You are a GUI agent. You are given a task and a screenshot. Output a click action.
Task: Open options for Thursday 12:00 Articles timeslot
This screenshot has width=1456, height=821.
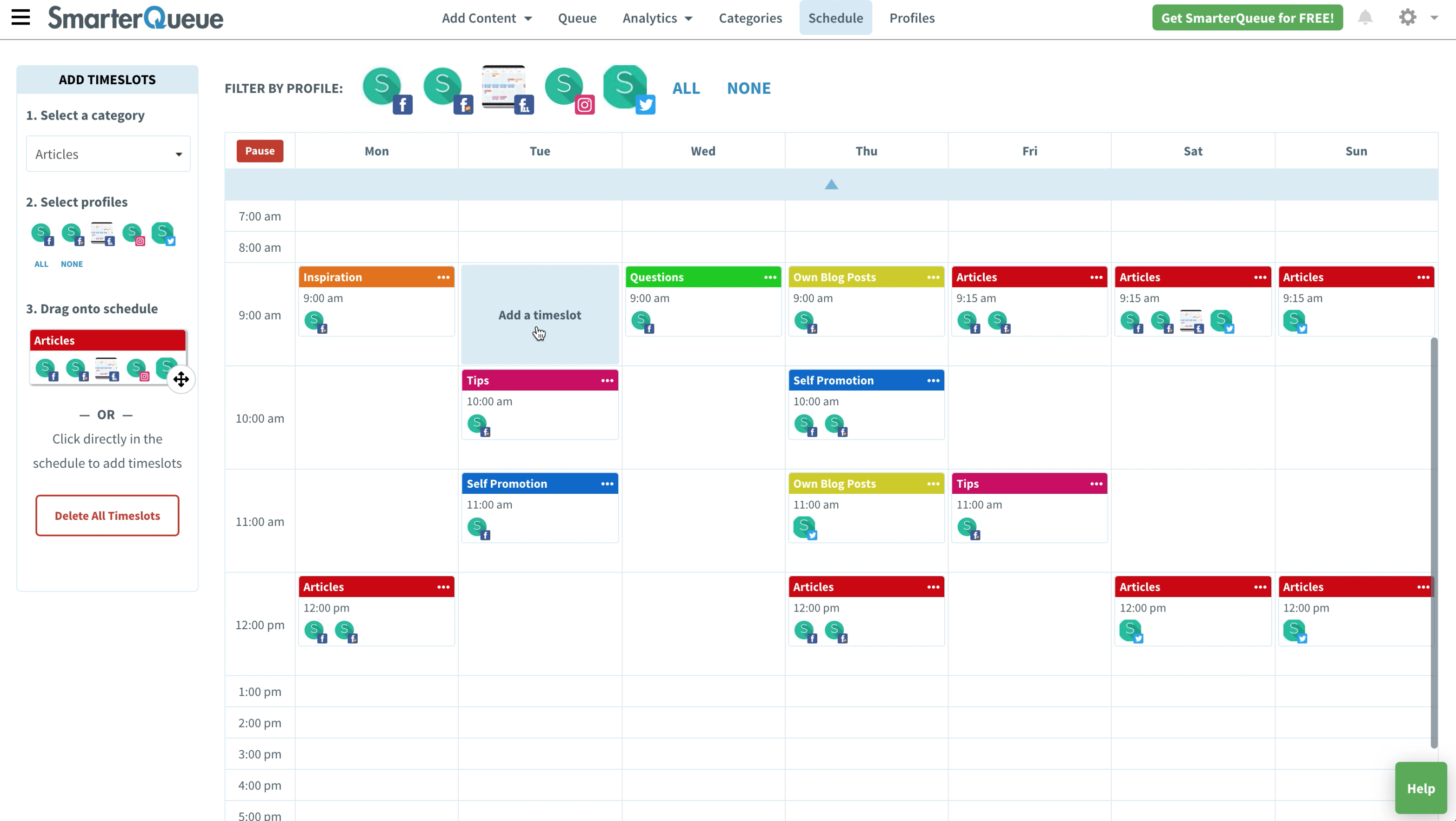tap(933, 587)
